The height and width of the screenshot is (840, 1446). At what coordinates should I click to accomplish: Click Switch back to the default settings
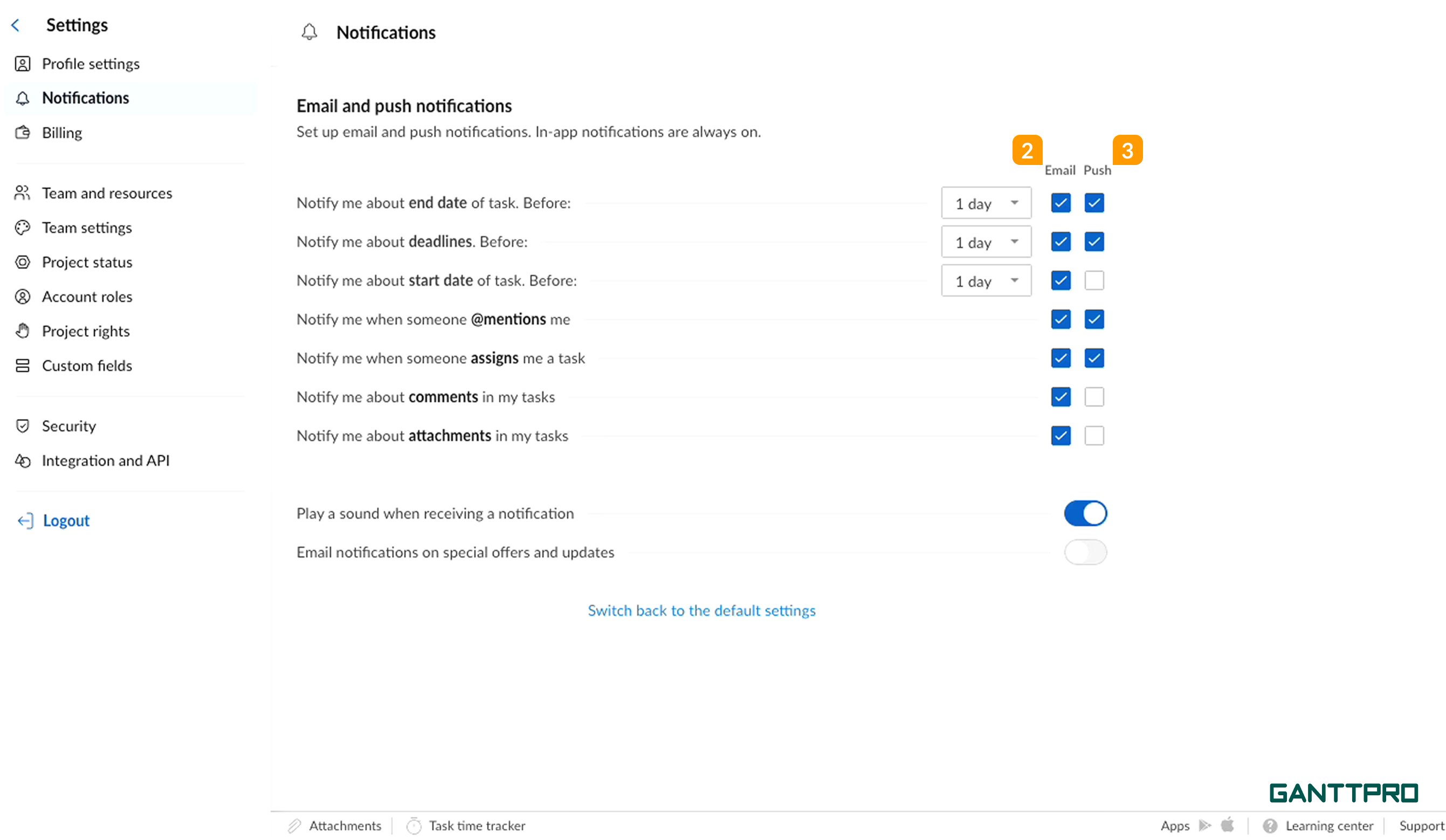[x=701, y=610]
